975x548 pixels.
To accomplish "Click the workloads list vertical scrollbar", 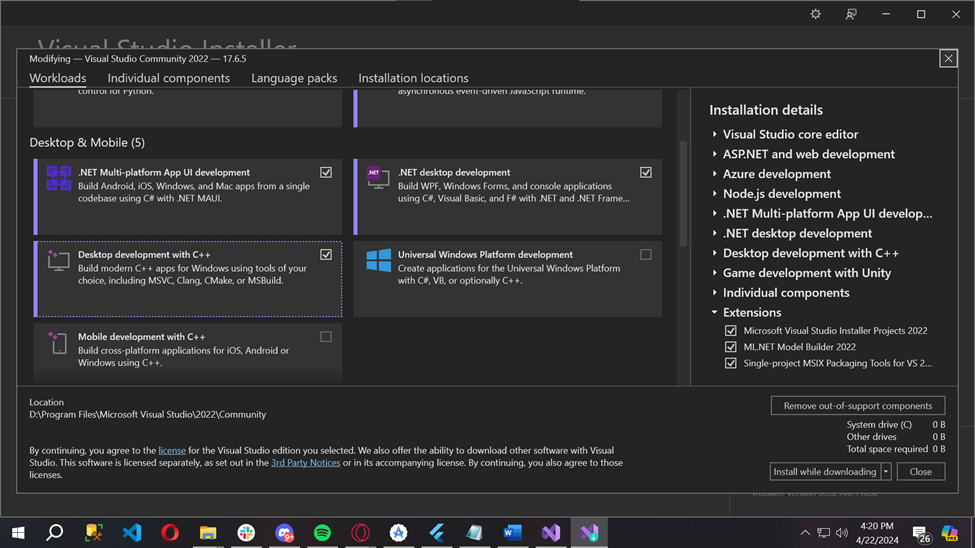I will 683,194.
